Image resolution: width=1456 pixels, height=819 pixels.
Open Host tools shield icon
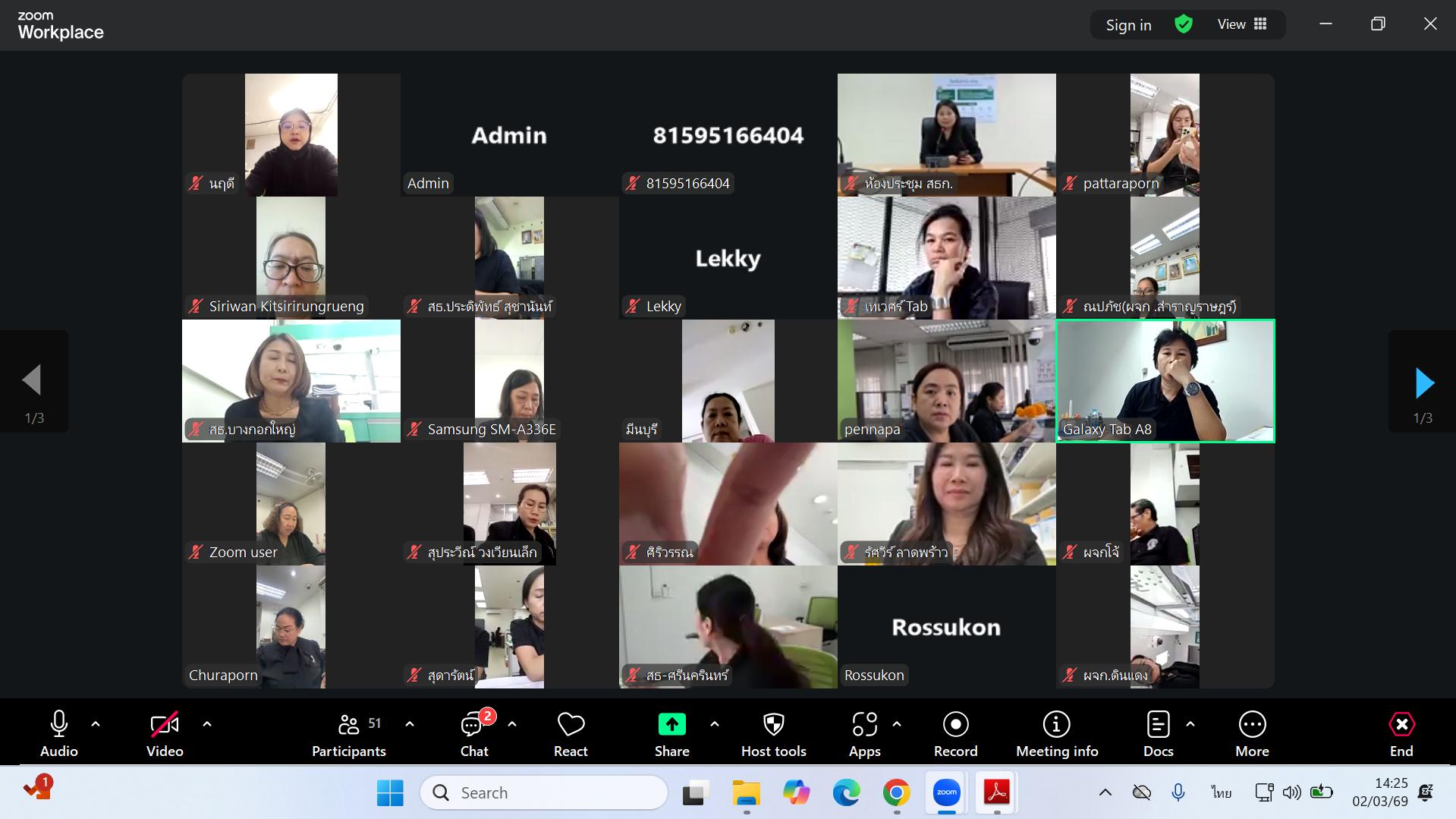point(773,725)
